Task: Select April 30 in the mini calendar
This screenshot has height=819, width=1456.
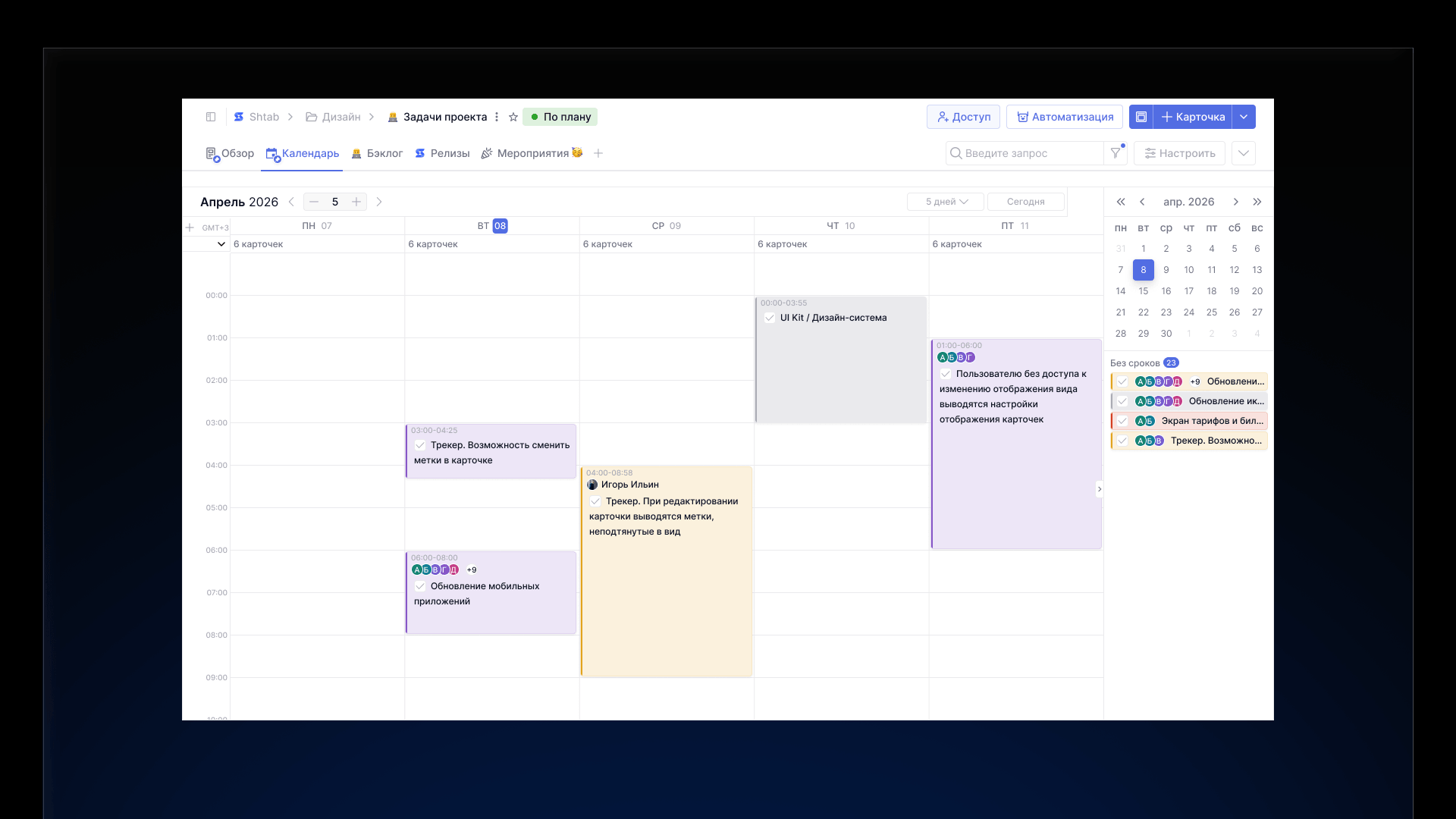Action: pyautogui.click(x=1166, y=334)
